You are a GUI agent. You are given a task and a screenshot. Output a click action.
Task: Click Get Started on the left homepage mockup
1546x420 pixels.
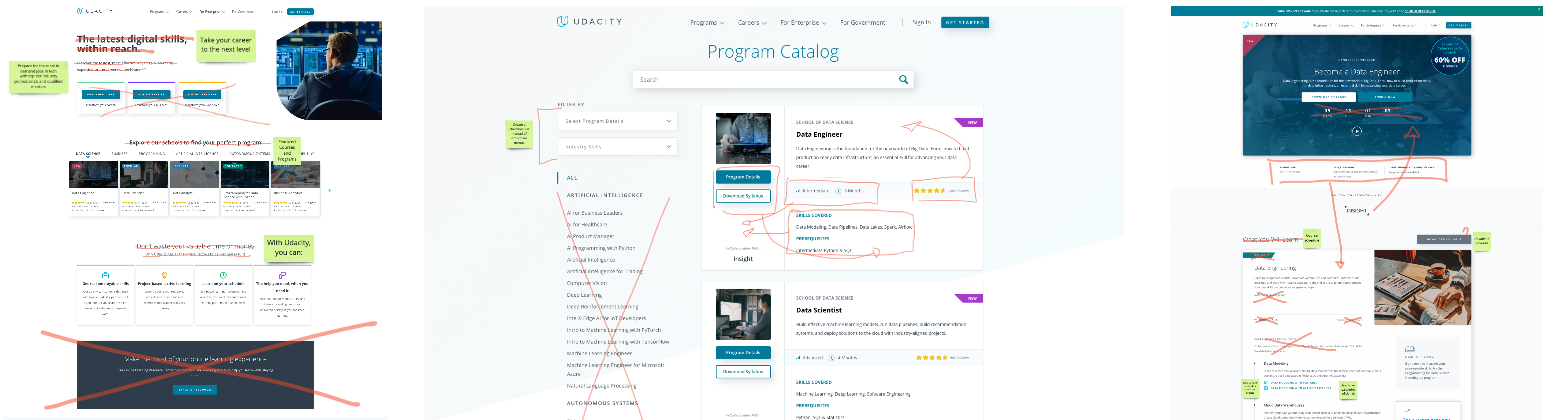pyautogui.click(x=300, y=11)
